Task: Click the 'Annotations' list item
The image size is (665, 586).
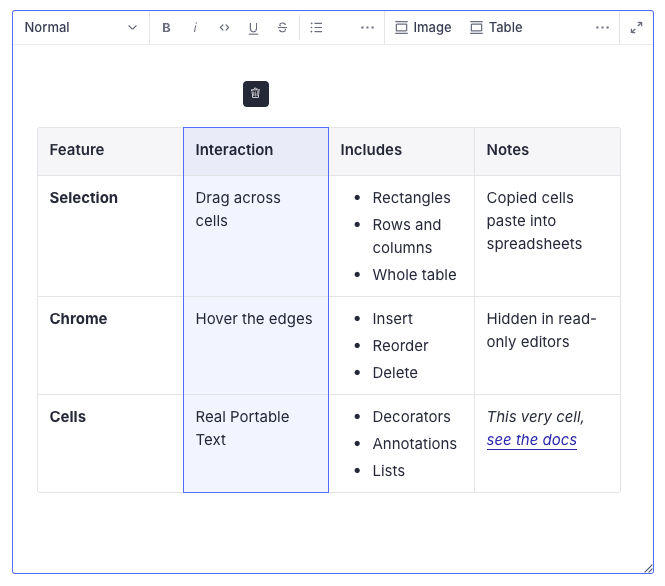Action: (x=414, y=444)
